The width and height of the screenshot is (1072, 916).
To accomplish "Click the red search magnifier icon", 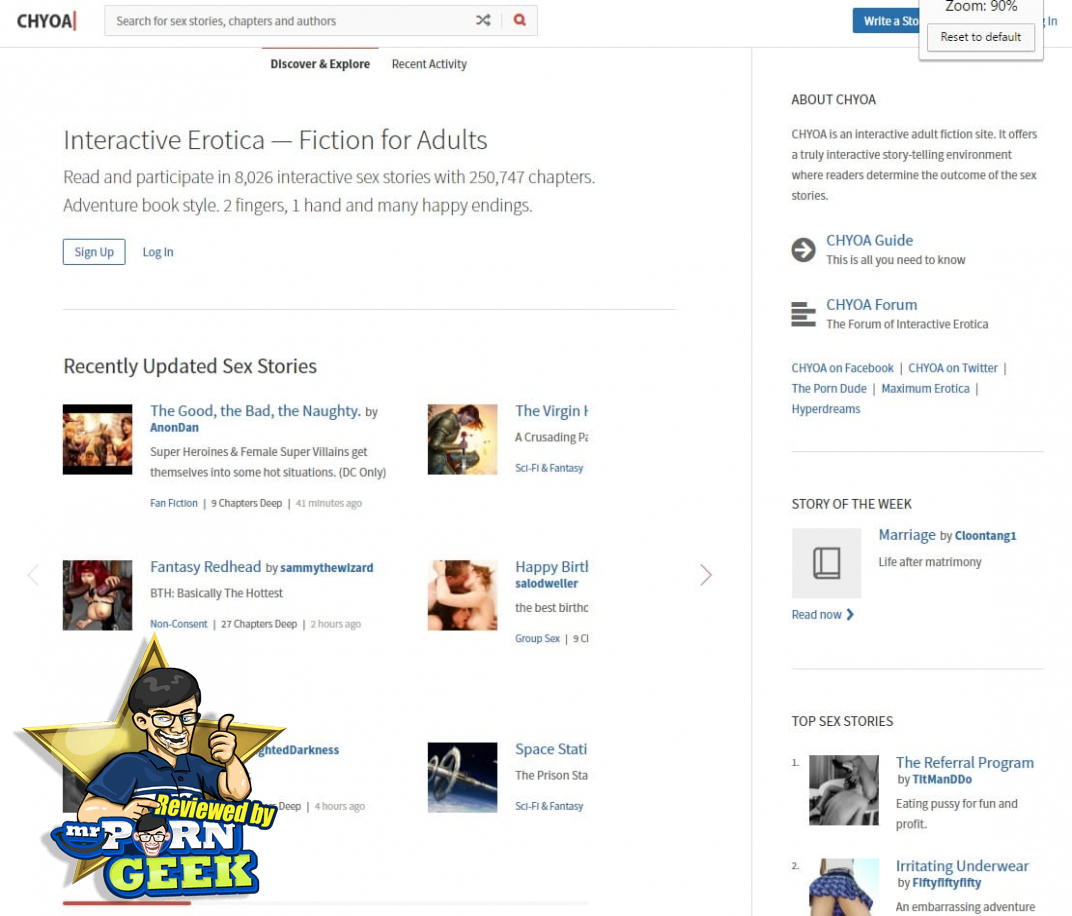I will pos(520,21).
